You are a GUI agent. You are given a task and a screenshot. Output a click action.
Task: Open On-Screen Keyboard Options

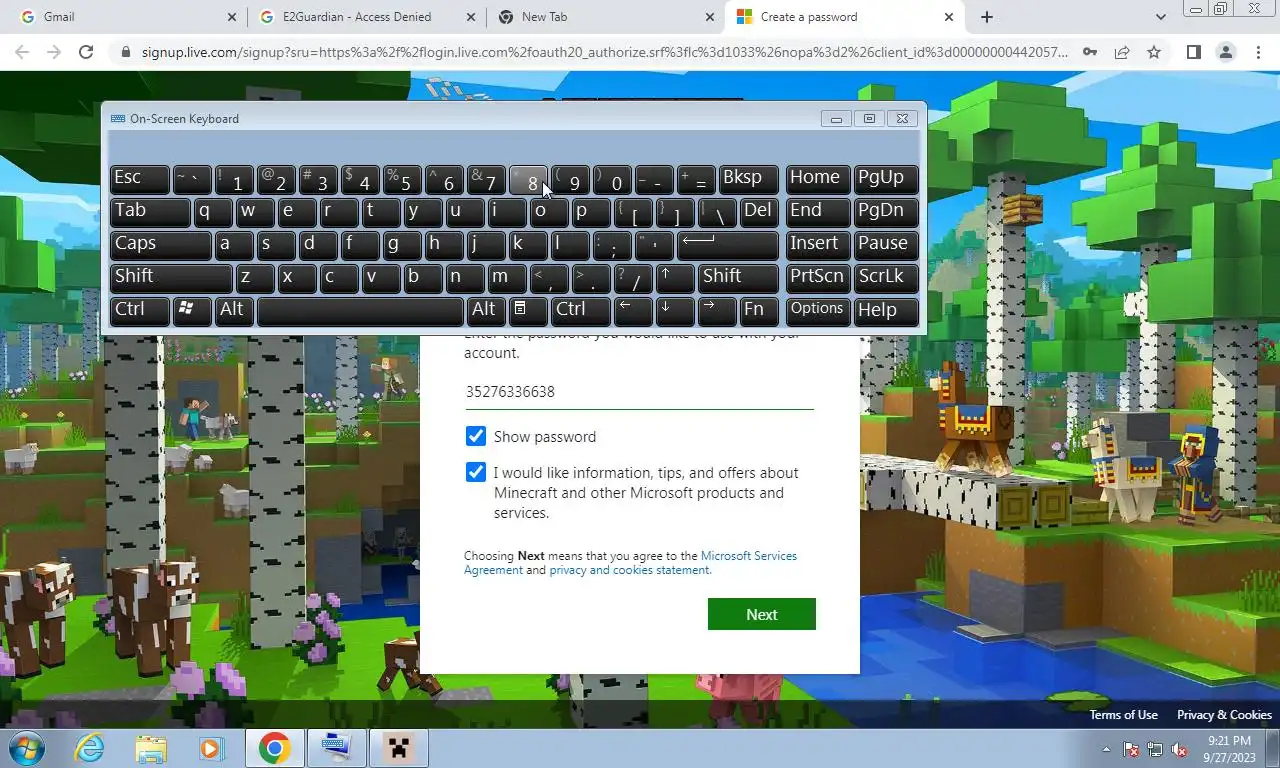818,311
